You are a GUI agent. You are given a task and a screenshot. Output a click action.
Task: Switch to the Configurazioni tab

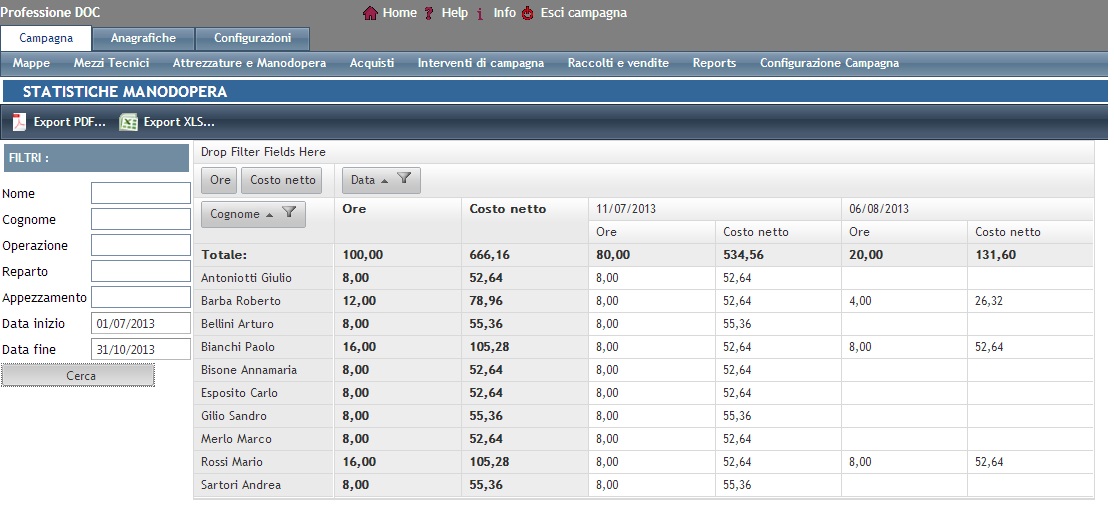252,38
